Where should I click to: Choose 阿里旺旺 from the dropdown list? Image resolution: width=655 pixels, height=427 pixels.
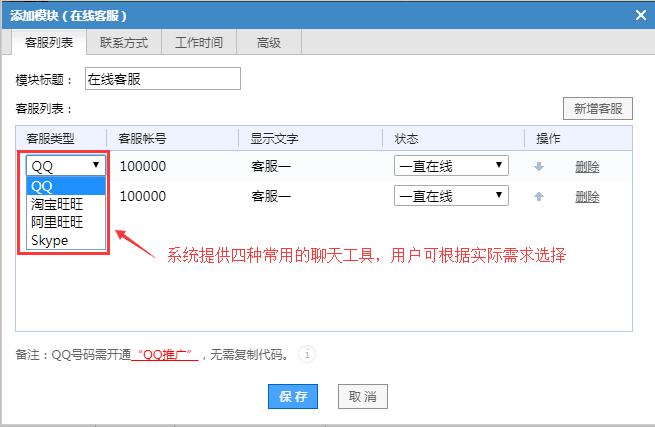(x=66, y=222)
